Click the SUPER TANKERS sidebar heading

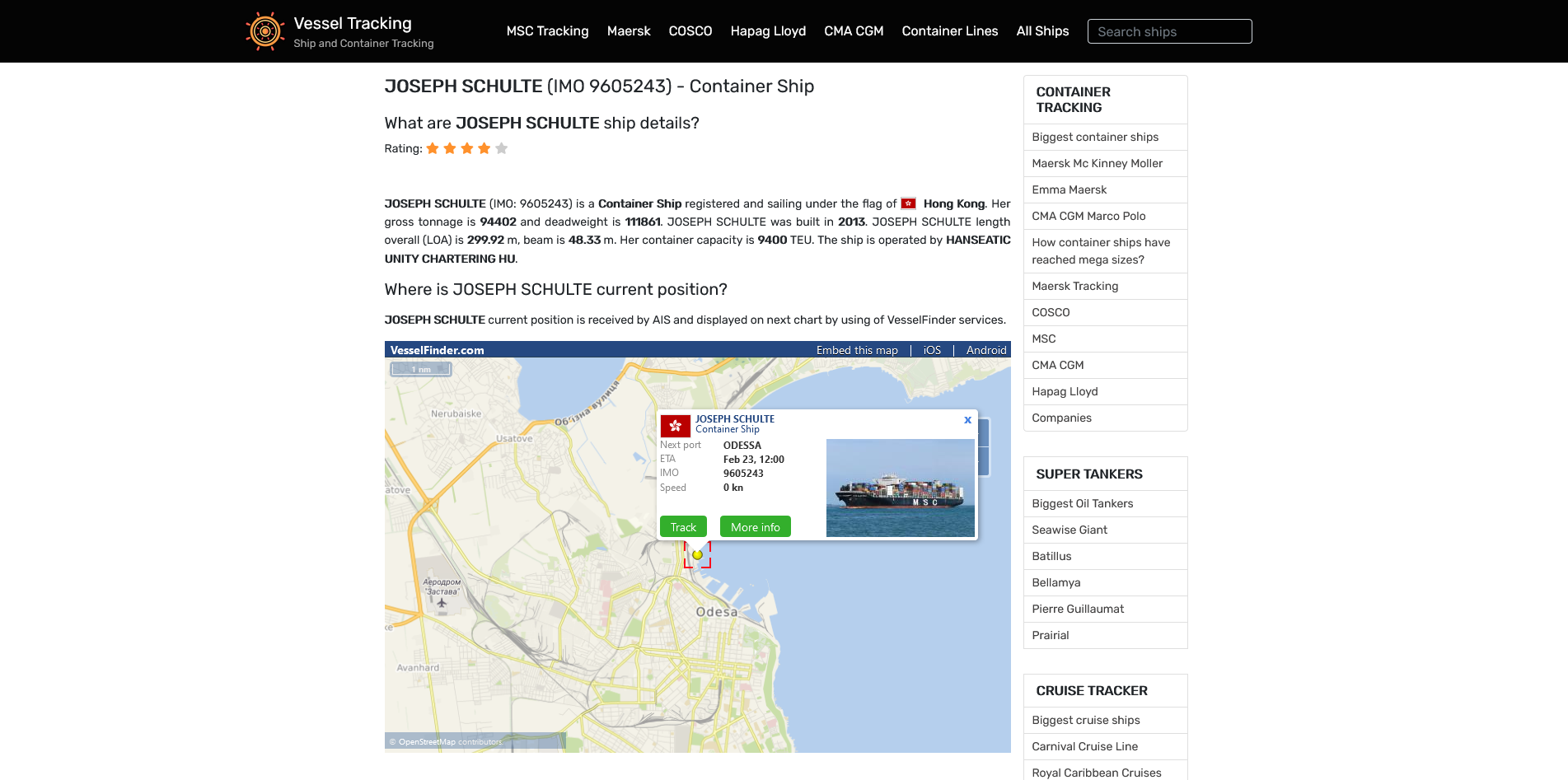(1089, 474)
